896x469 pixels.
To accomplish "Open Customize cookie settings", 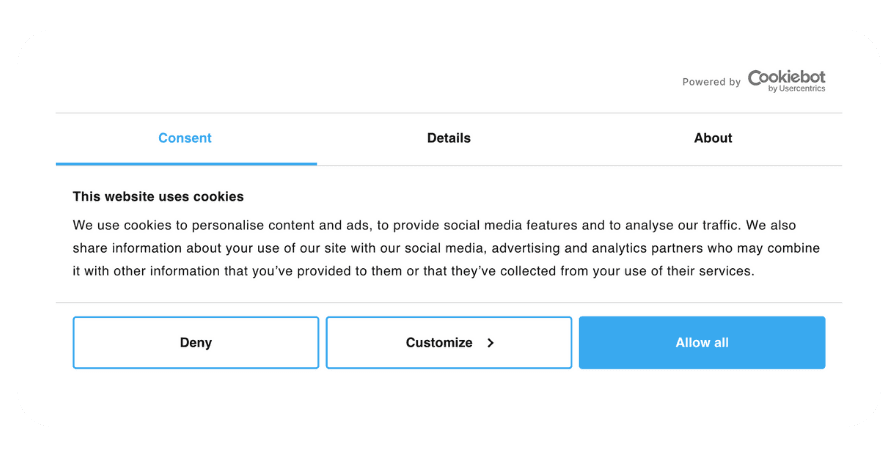I will click(x=449, y=343).
